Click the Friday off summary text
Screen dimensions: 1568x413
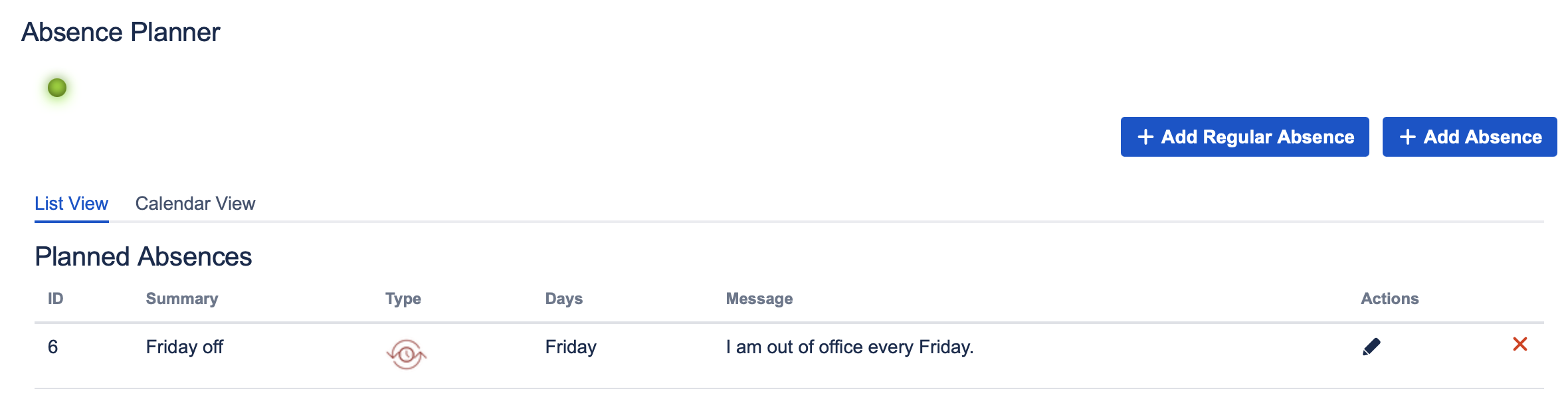[x=185, y=347]
